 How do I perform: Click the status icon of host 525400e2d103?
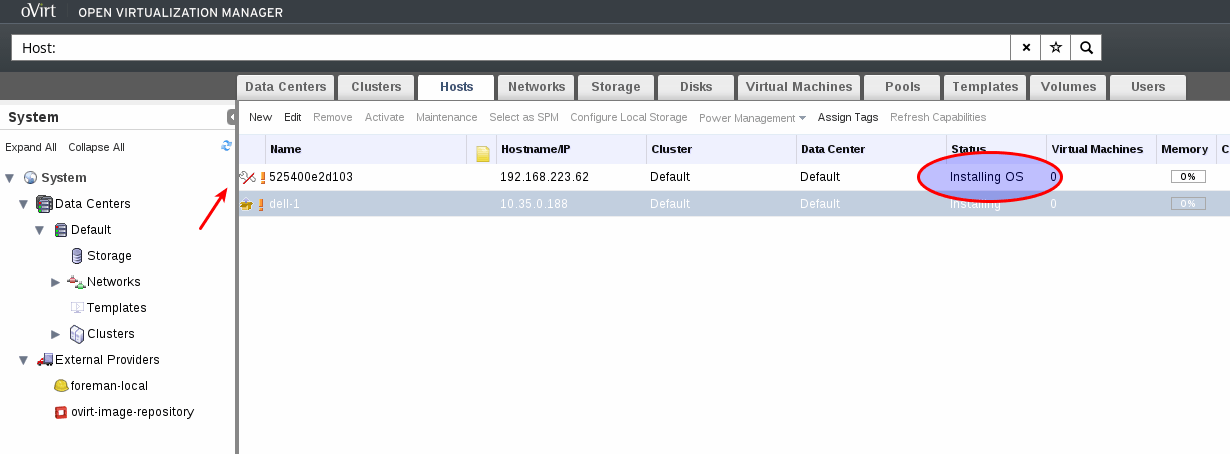click(x=247, y=177)
